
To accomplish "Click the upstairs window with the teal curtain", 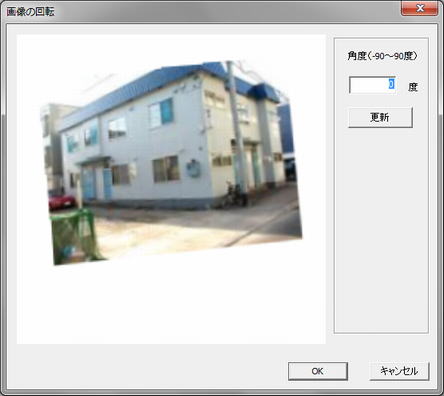I will tap(161, 113).
